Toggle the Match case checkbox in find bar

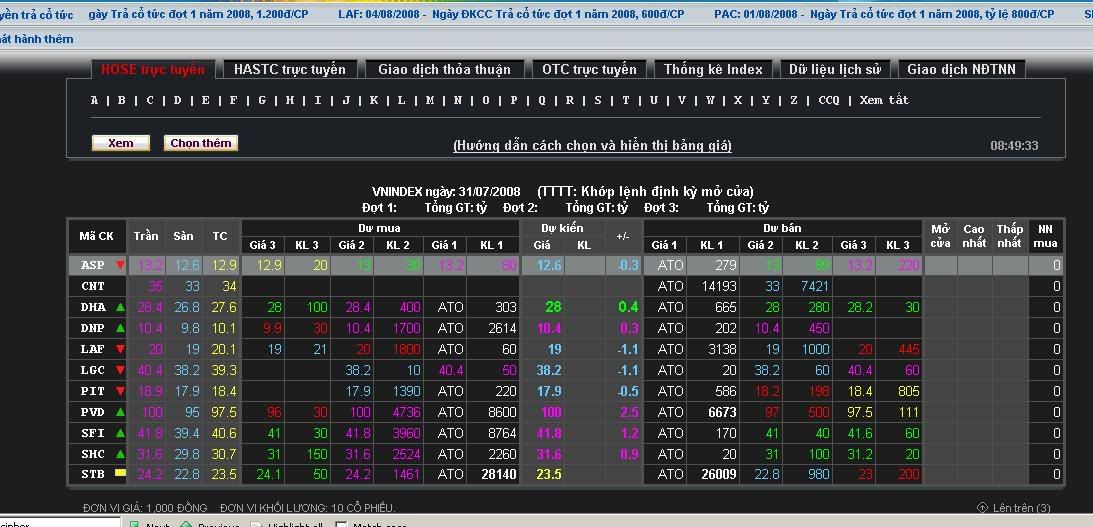(x=341, y=524)
